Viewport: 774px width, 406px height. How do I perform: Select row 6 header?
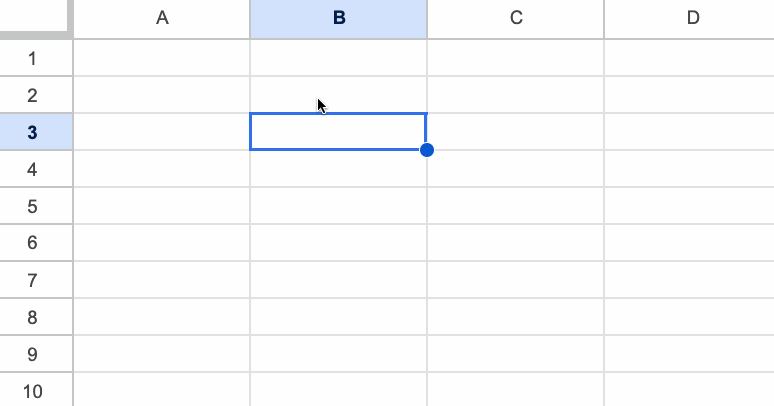pyautogui.click(x=33, y=243)
